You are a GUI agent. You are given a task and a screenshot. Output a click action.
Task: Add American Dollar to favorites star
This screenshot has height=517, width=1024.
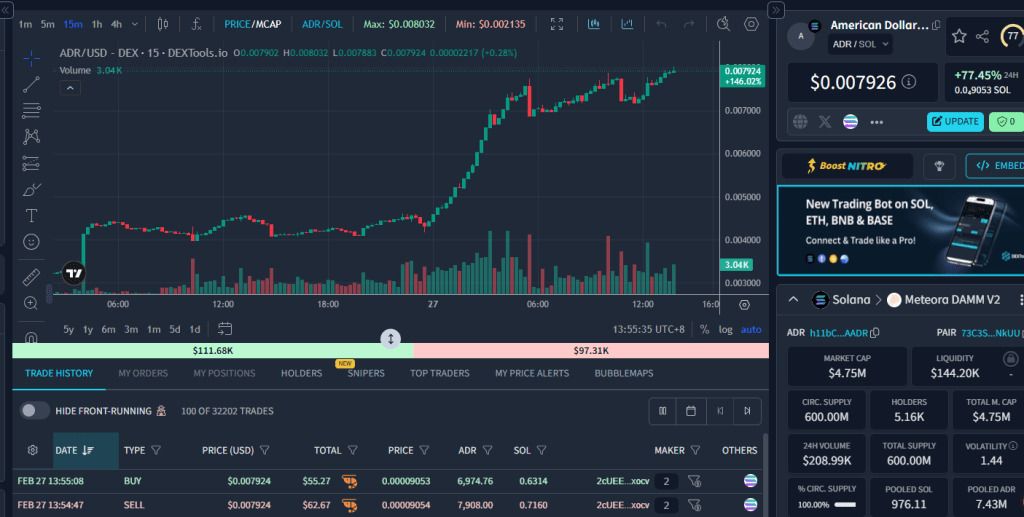(x=959, y=36)
